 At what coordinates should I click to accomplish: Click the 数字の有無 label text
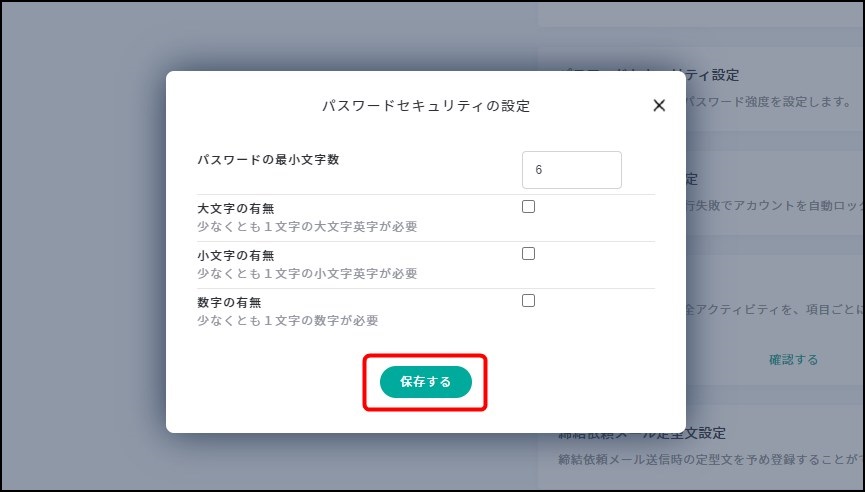(229, 302)
